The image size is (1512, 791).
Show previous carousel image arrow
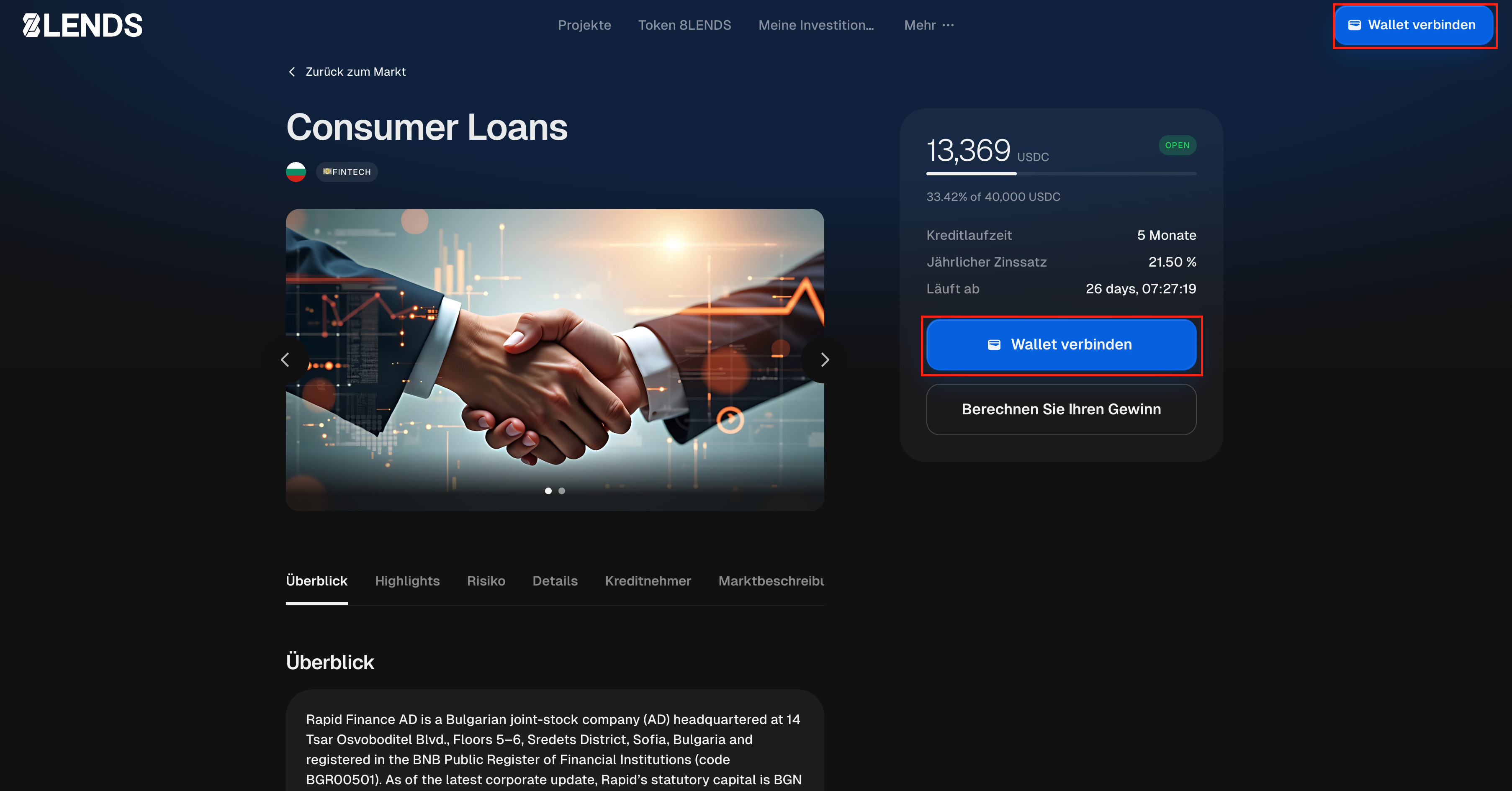point(286,360)
